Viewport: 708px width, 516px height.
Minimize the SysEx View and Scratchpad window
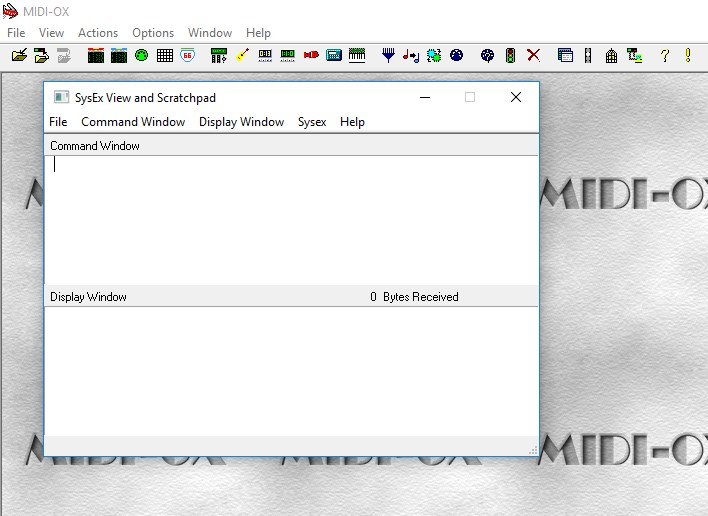click(x=425, y=97)
